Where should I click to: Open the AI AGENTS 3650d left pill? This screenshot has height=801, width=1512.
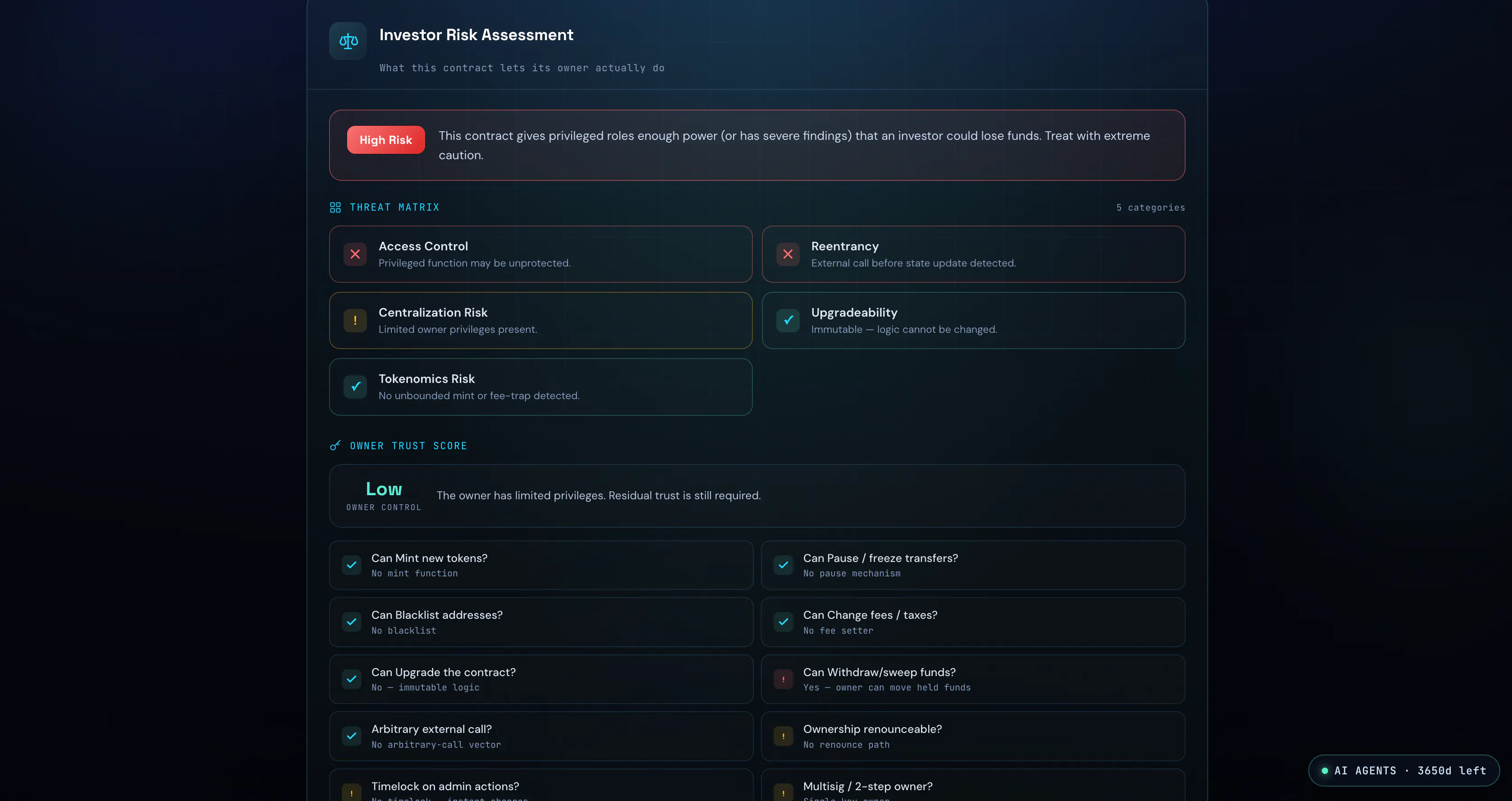(1404, 770)
